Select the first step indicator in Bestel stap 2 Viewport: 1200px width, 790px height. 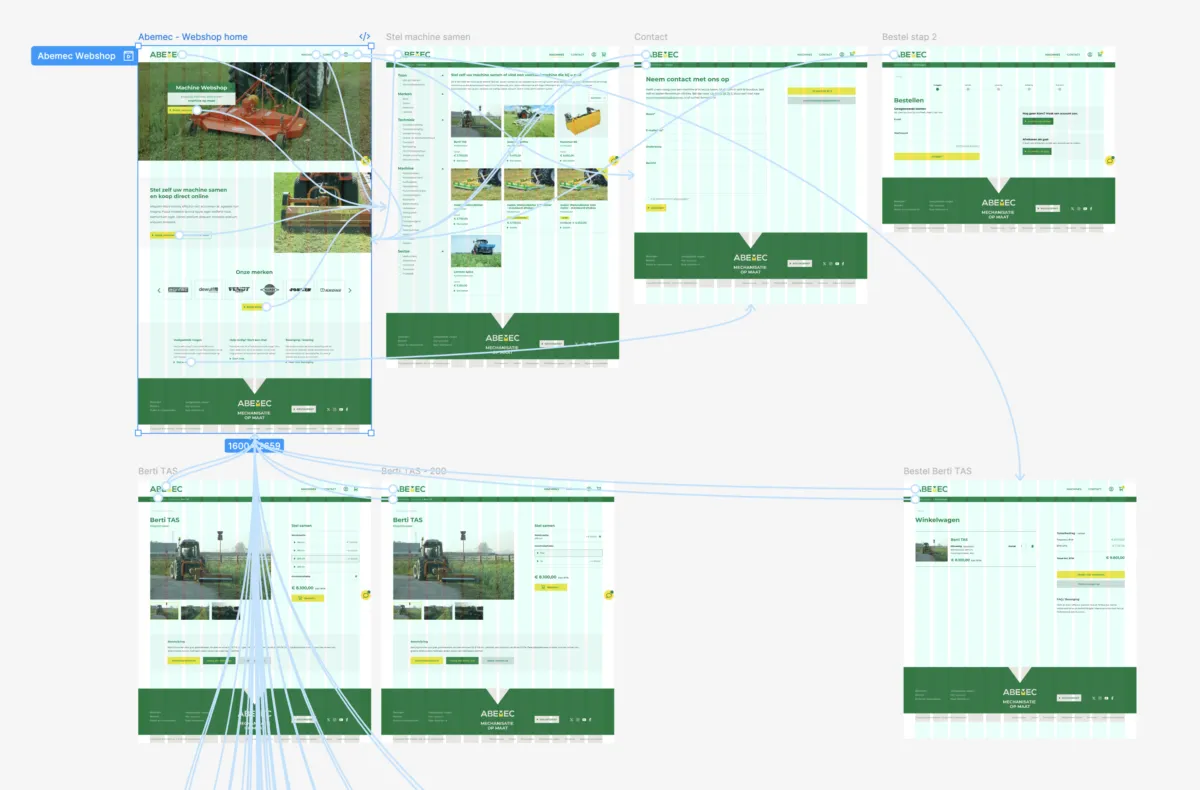[x=937, y=88]
